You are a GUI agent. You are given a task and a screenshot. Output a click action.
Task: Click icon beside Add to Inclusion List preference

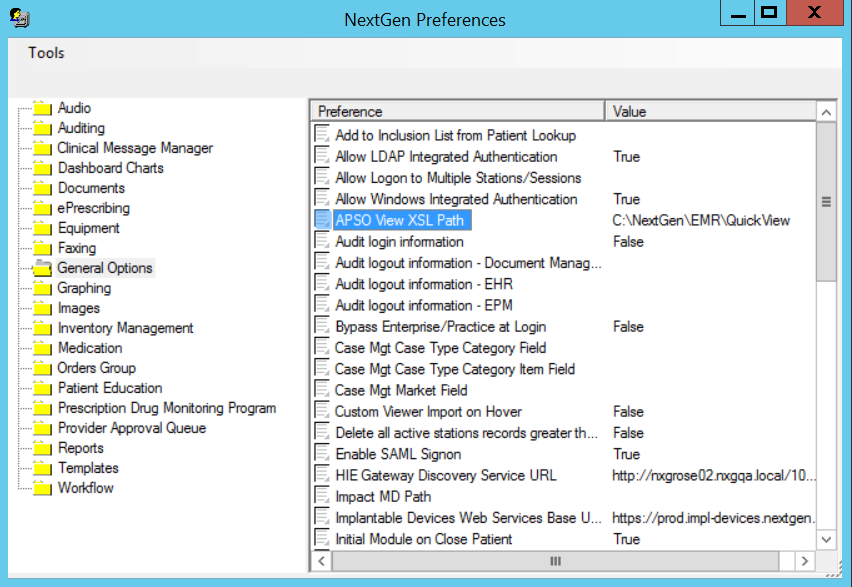[x=322, y=135]
